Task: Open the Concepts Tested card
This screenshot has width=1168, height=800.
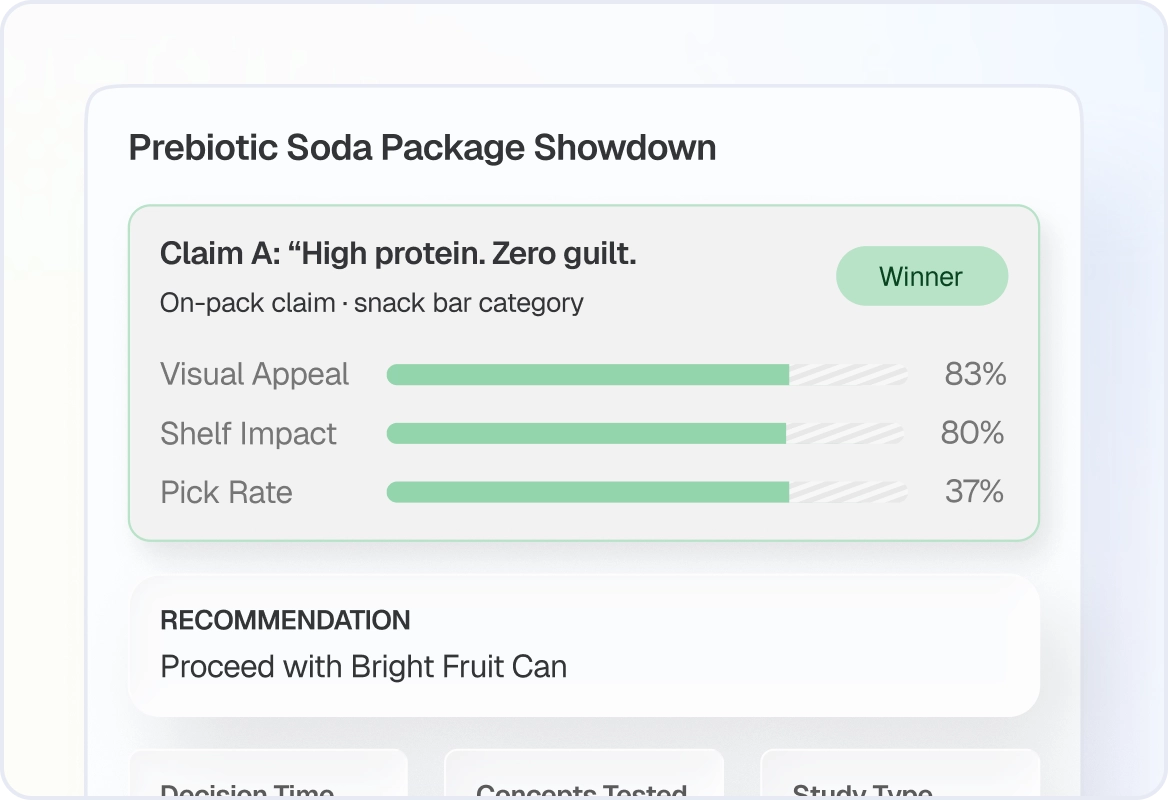Action: click(x=584, y=774)
